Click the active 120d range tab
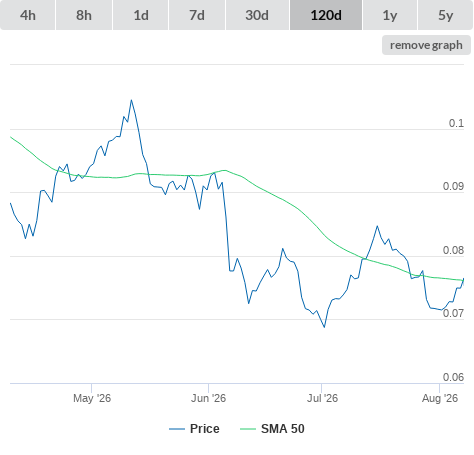Screen dimensions: 474x455 coord(326,15)
